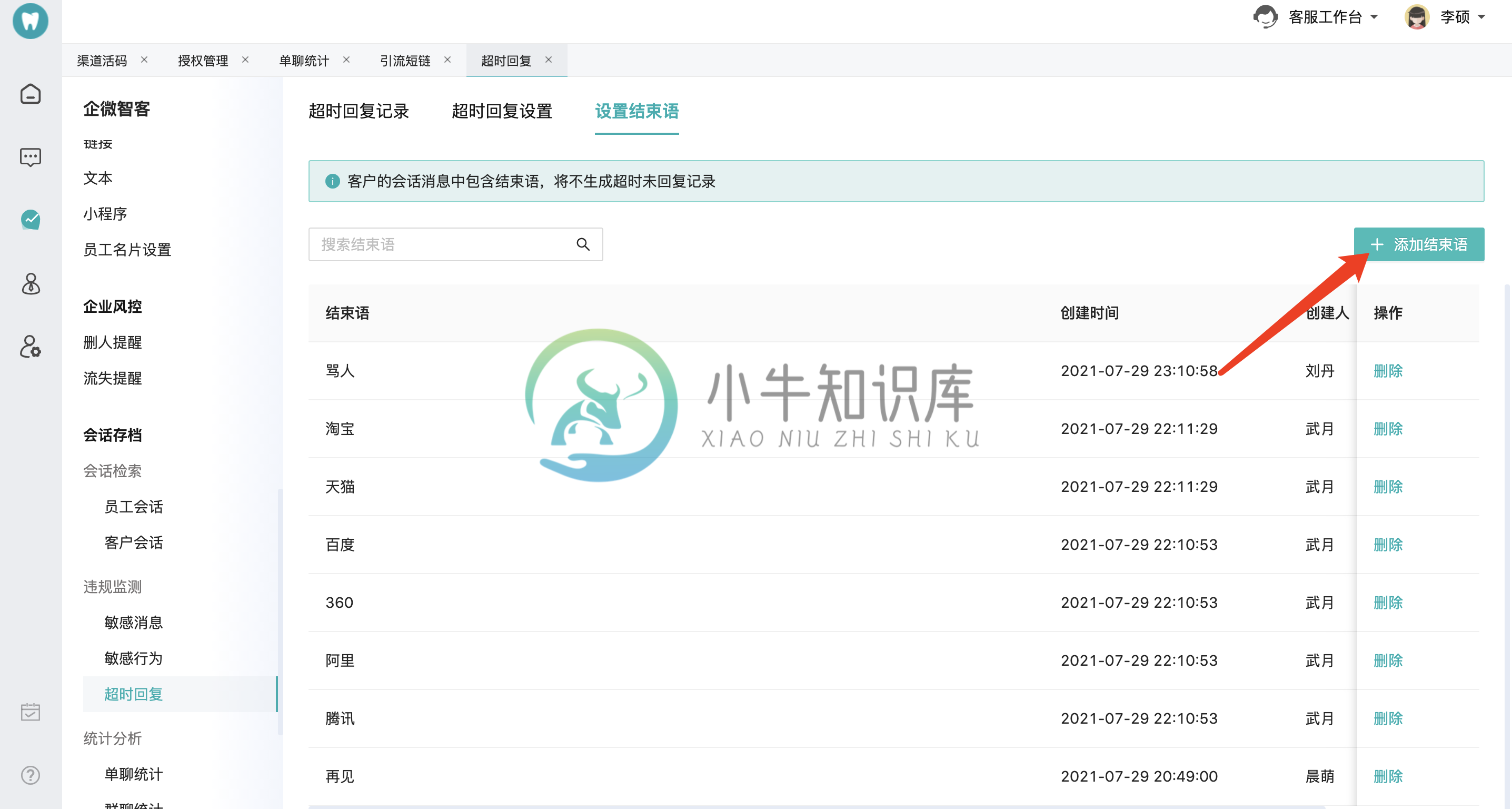Delete the 天猫 ending phrase
The height and width of the screenshot is (809, 1512).
(1388, 487)
